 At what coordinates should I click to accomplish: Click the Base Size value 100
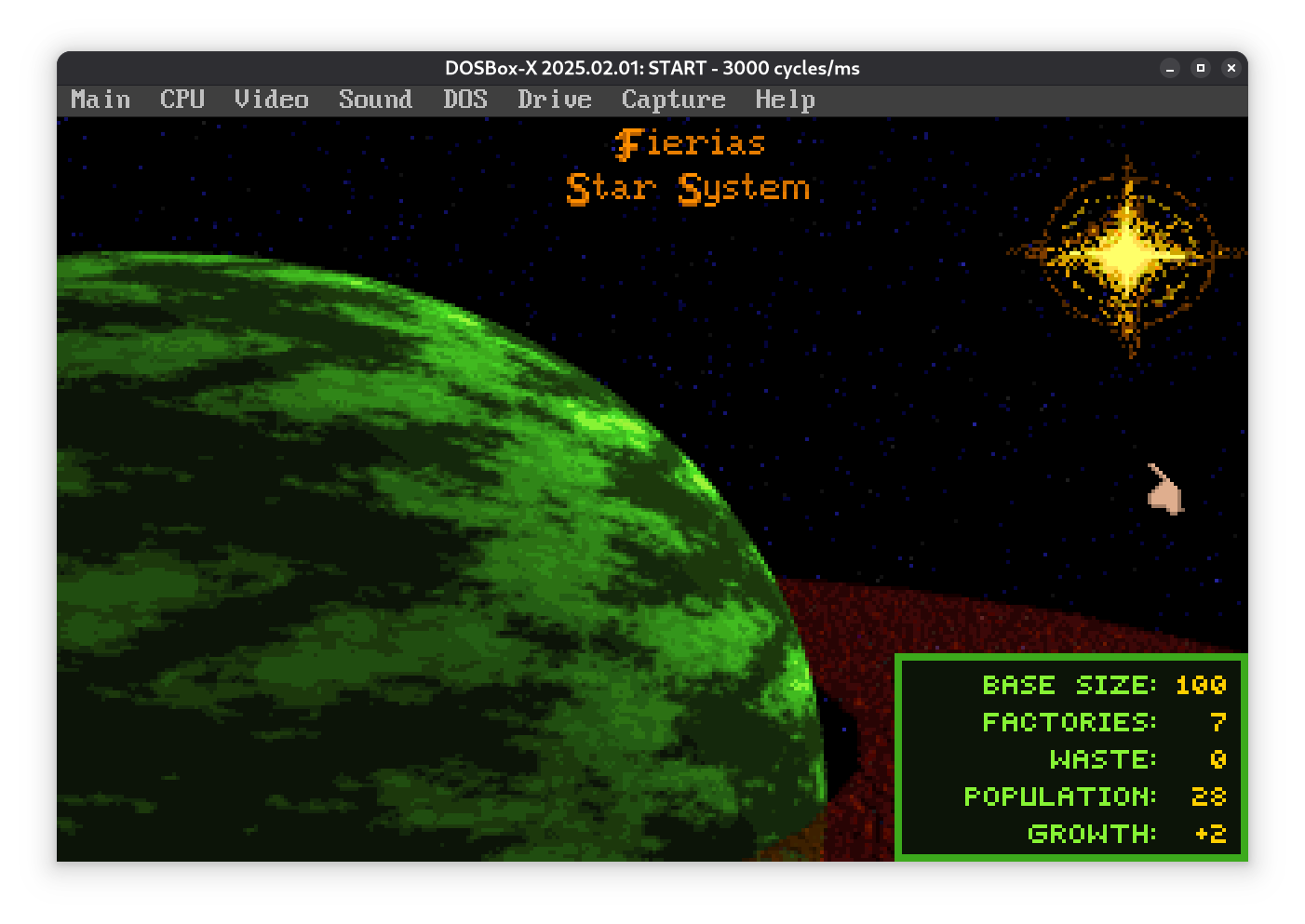[x=1200, y=686]
